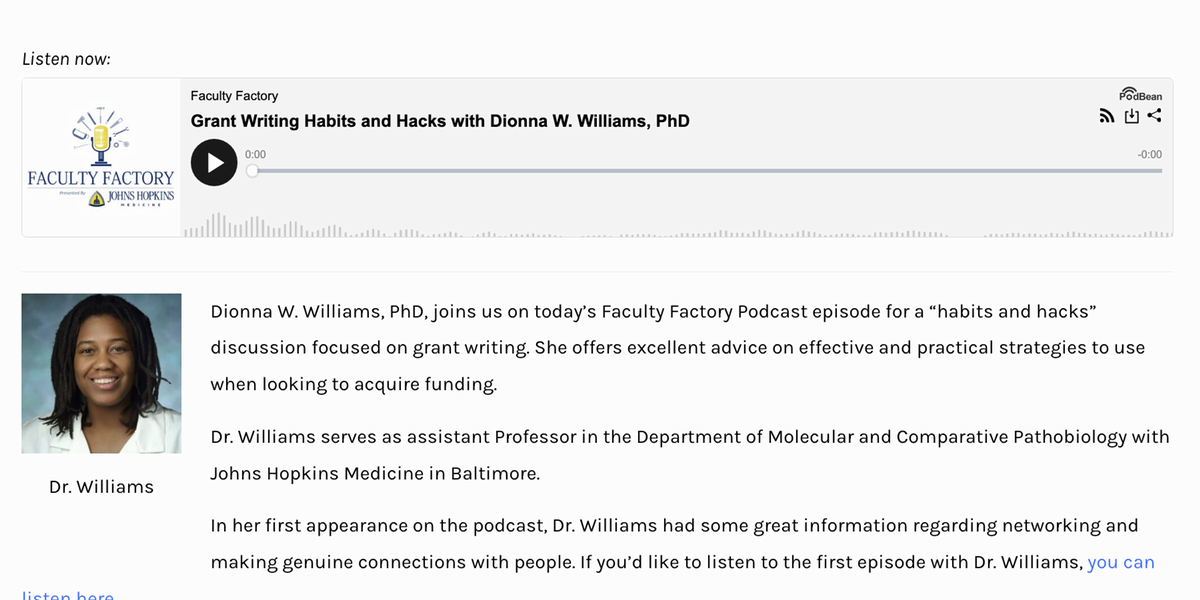The height and width of the screenshot is (600, 1200).
Task: Click the Faculty Factory cover art
Action: point(101,158)
